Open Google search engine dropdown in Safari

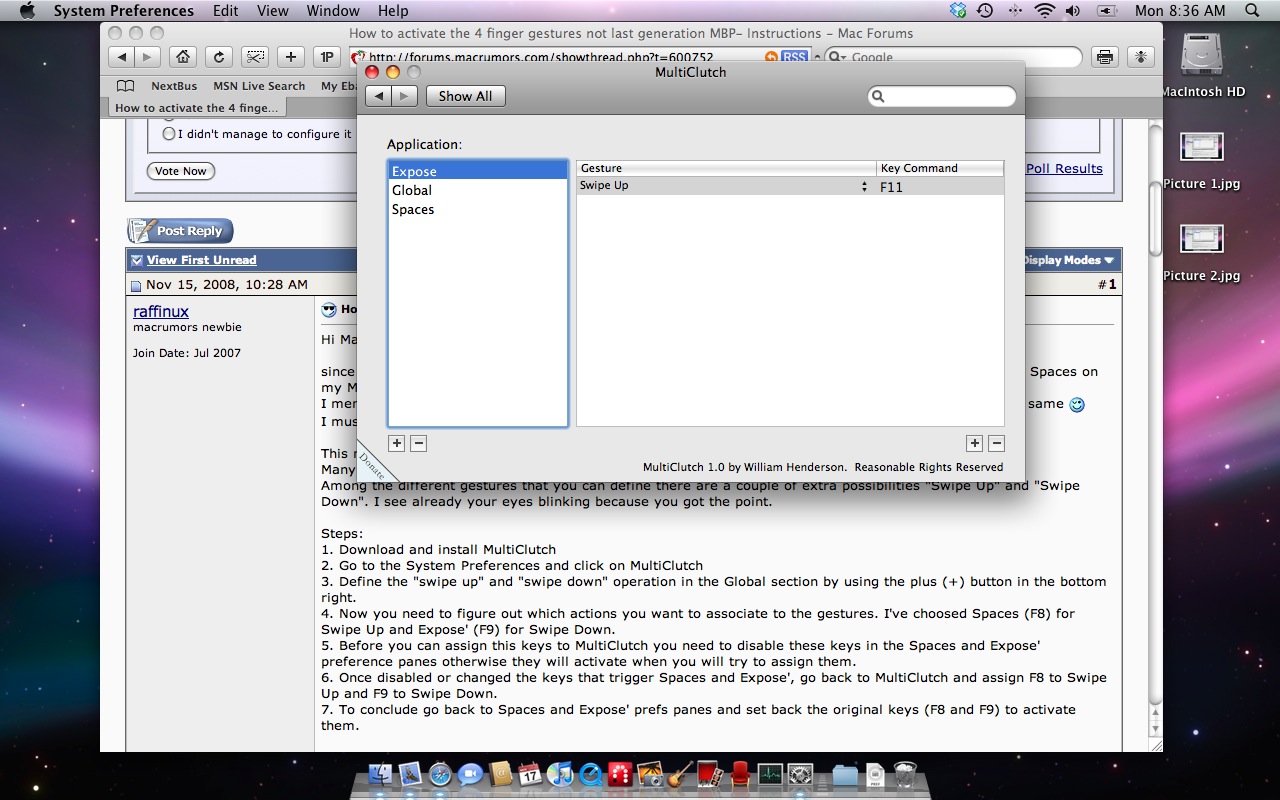[x=836, y=57]
